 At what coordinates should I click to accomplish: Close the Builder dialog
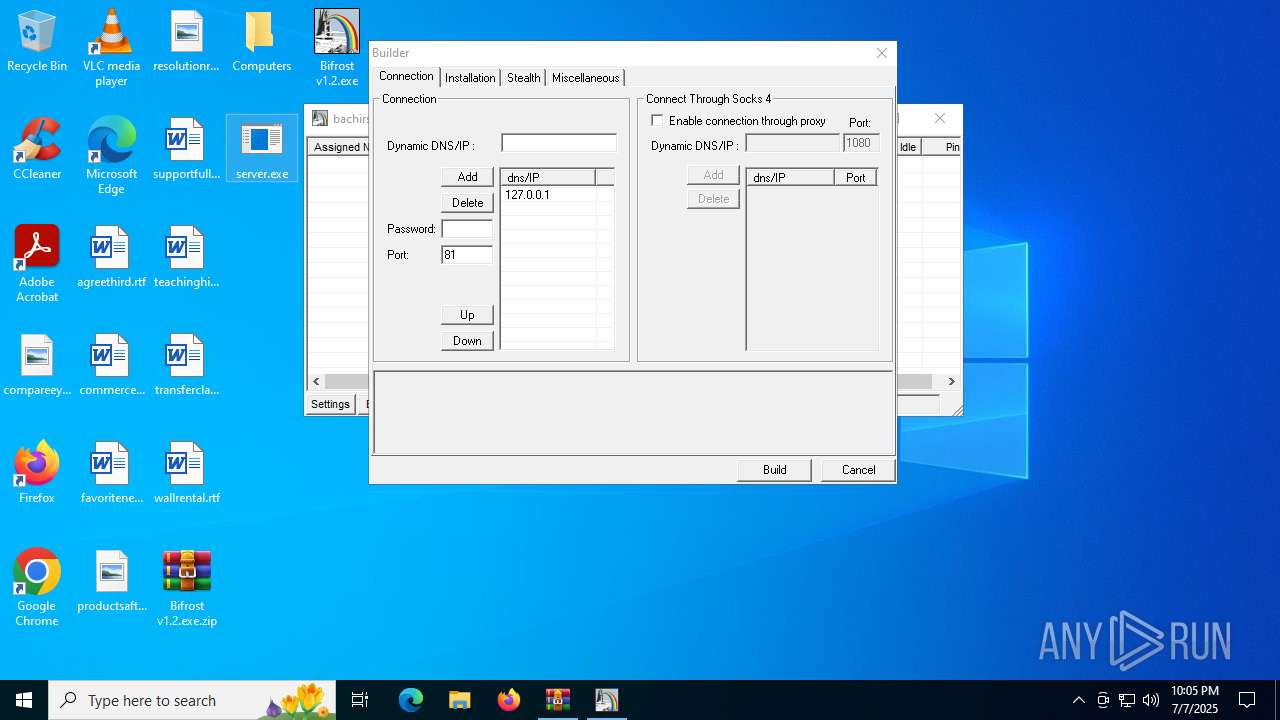pyautogui.click(x=881, y=53)
